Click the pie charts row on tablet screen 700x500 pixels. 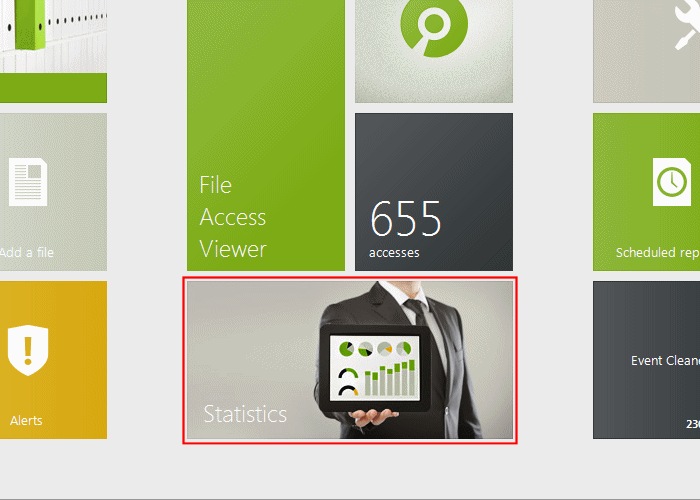[x=375, y=348]
